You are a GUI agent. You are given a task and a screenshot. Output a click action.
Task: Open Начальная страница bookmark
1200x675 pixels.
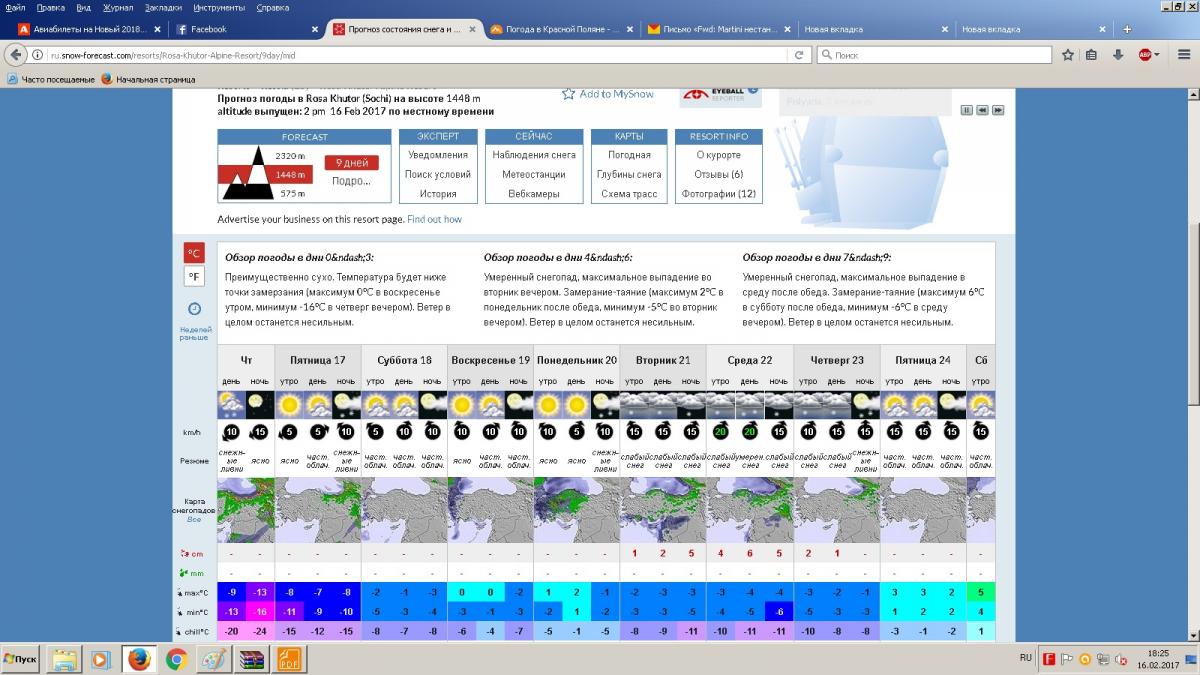pyautogui.click(x=148, y=79)
